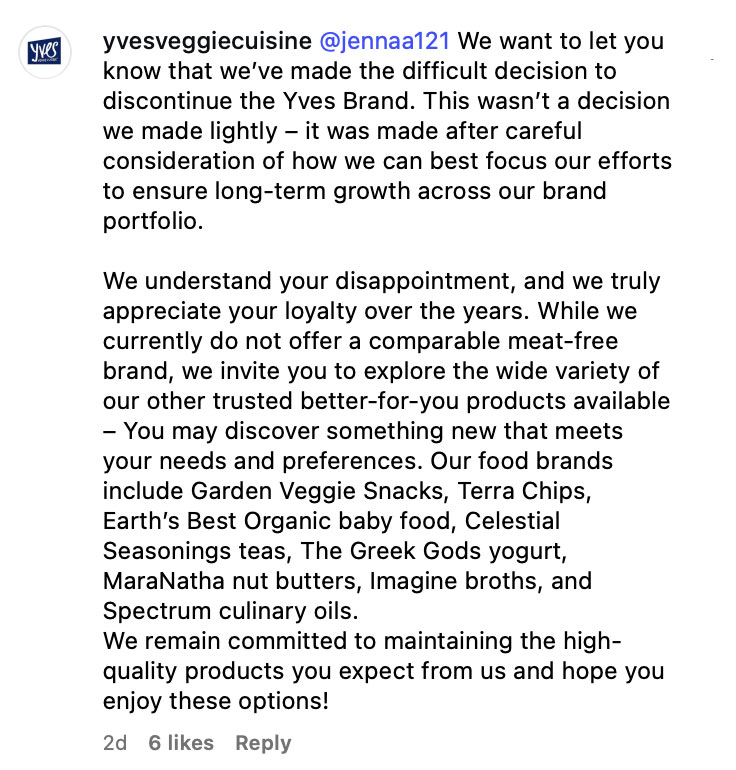The width and height of the screenshot is (736, 770).
Task: Click 'The Greek Gods yogurt' text
Action: 432,551
